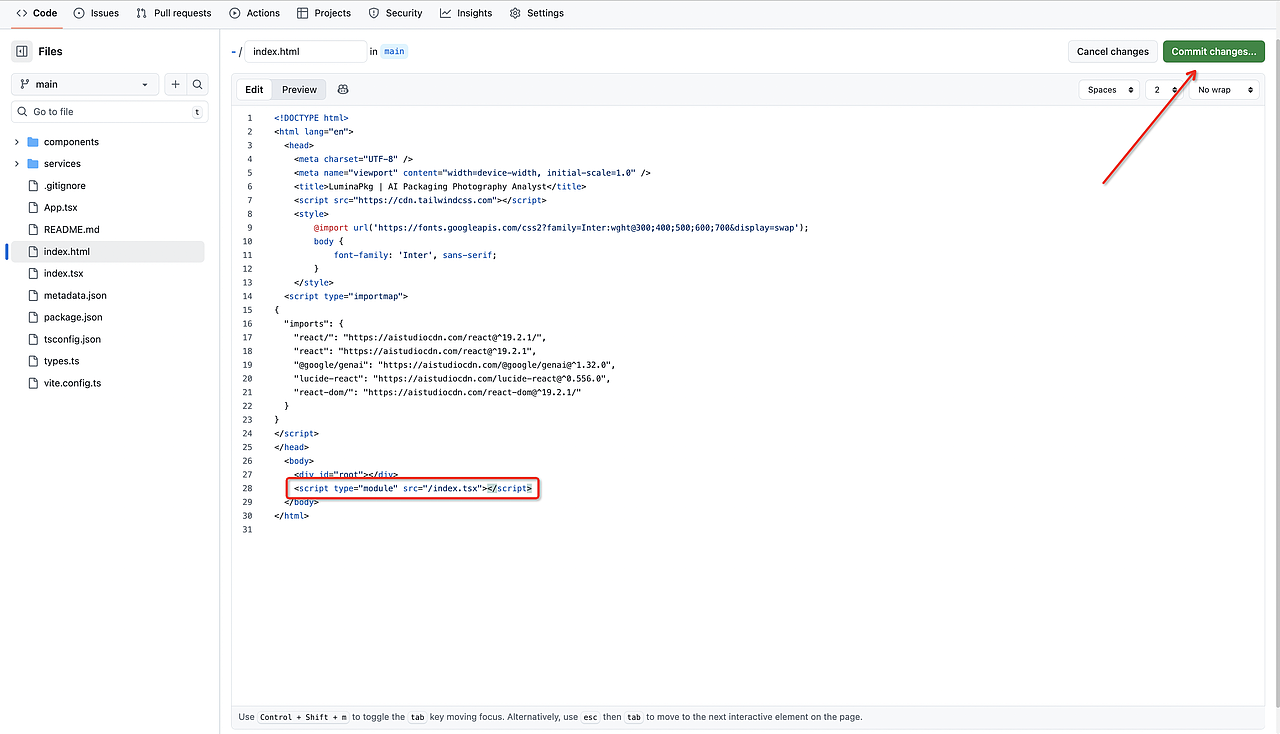Switch to Preview mode
The image size is (1280, 734).
pos(299,90)
